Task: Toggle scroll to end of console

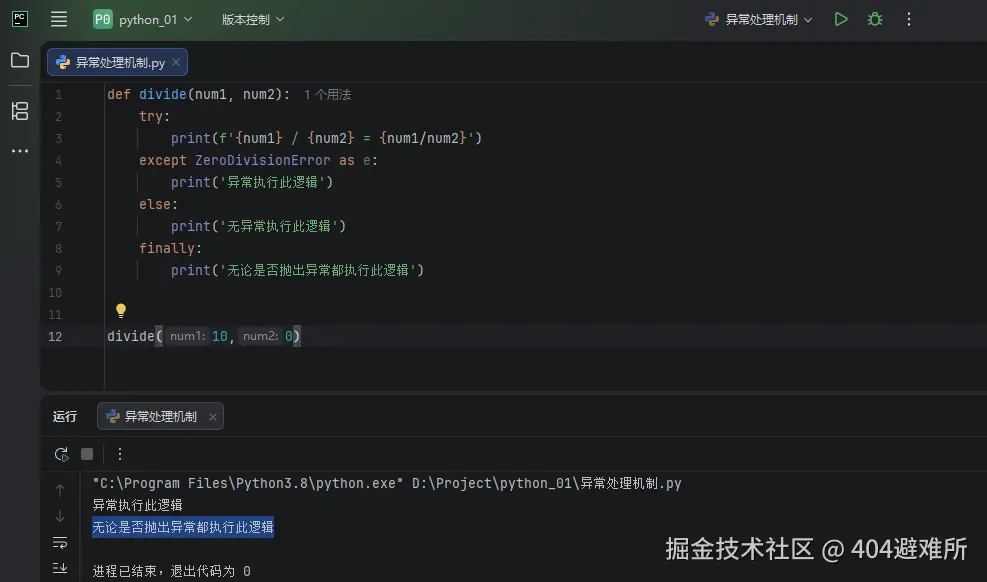Action: (60, 568)
